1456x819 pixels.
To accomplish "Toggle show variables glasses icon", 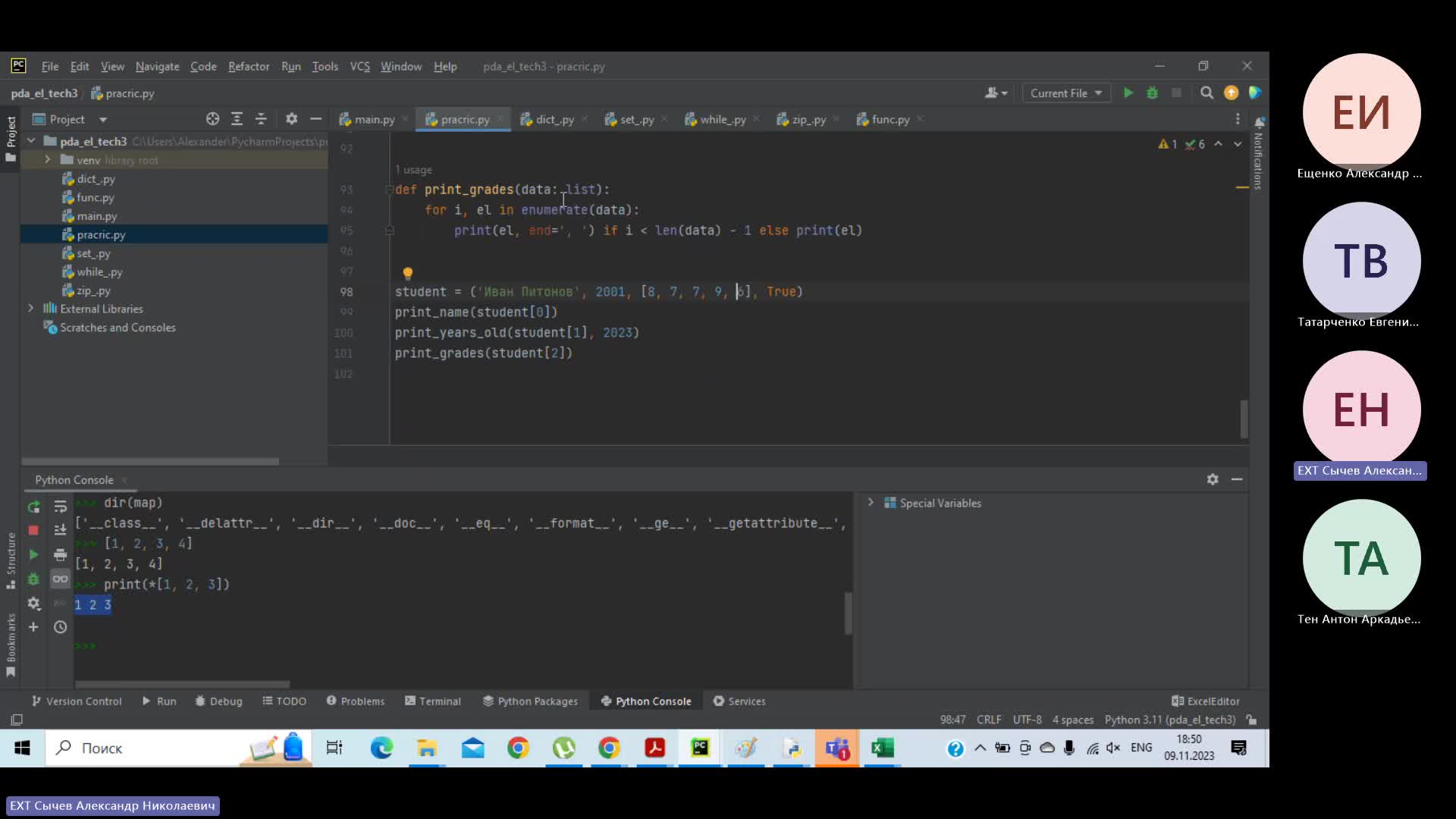I will 60,579.
